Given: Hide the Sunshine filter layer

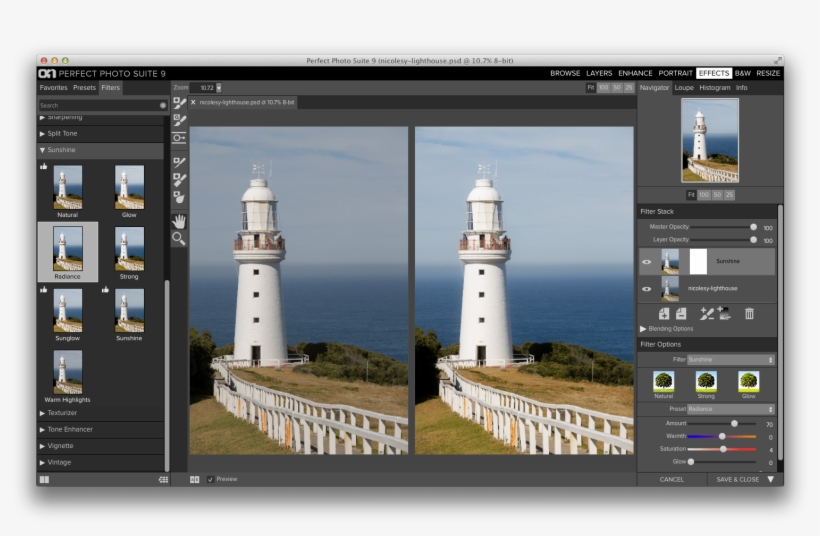Looking at the screenshot, I should [x=647, y=262].
